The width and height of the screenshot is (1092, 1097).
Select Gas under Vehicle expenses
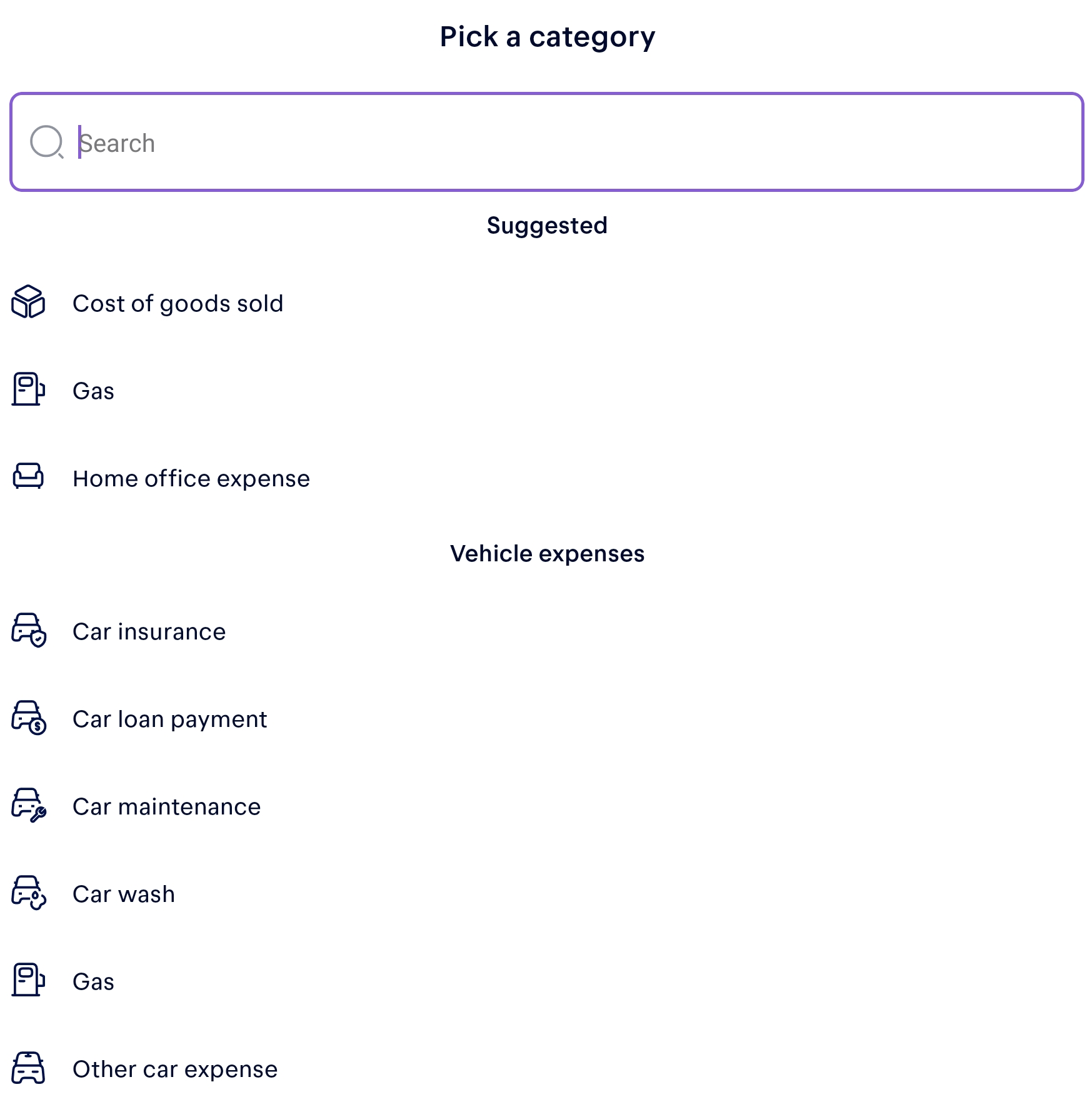tap(94, 982)
